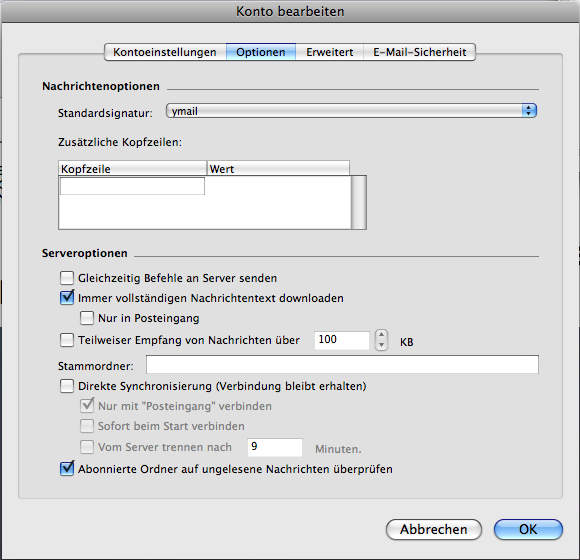Screen dimensions: 580x560
Task: Decrease the KB value with the down stepper arrow
Action: click(381, 345)
